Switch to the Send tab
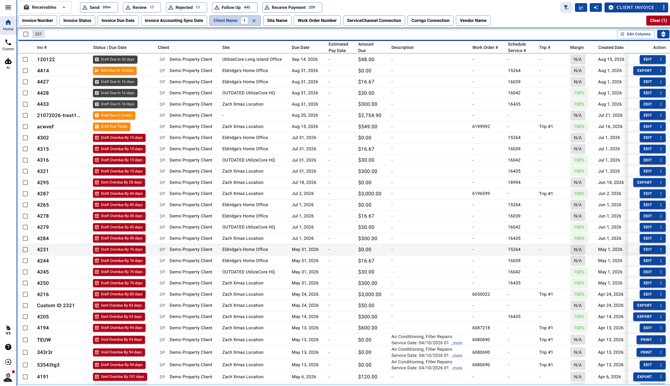The width and height of the screenshot is (670, 386). (x=99, y=7)
